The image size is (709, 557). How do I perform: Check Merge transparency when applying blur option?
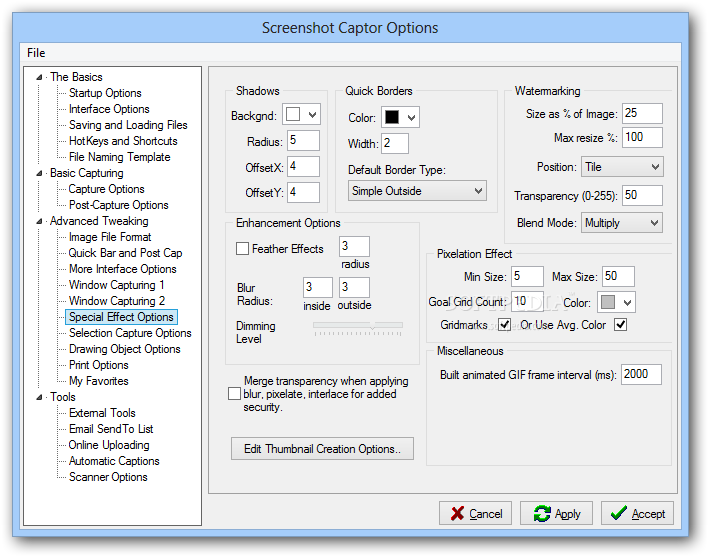point(234,393)
